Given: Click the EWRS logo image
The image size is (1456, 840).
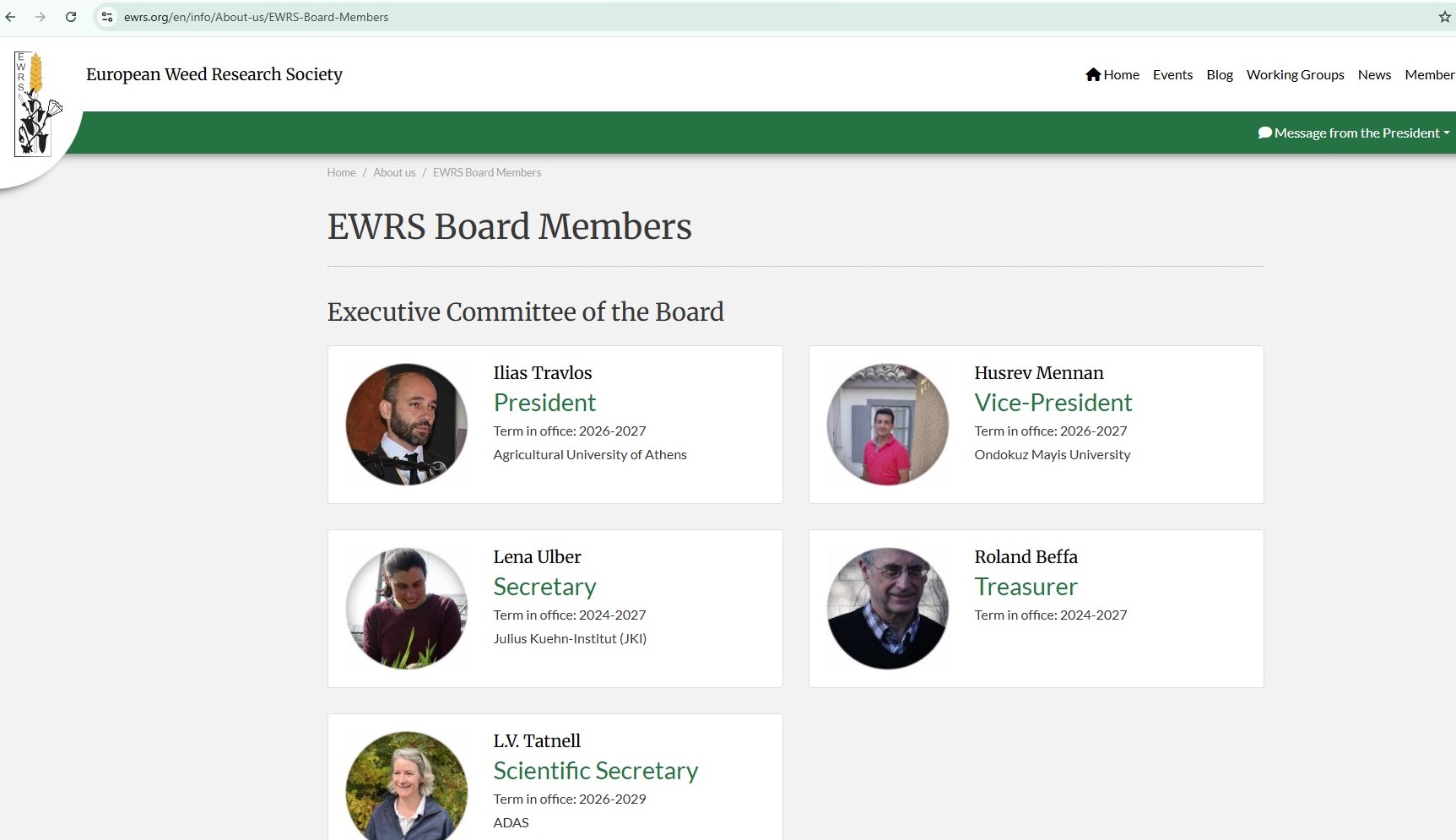Looking at the screenshot, I should [34, 104].
